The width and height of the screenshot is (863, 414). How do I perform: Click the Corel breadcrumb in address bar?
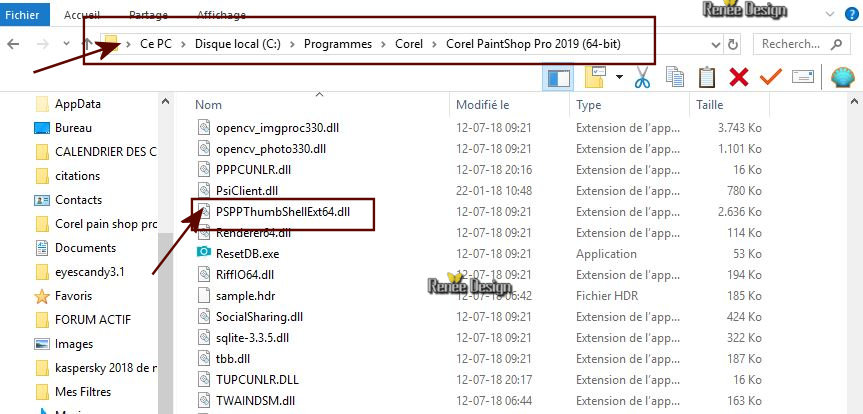tap(409, 44)
